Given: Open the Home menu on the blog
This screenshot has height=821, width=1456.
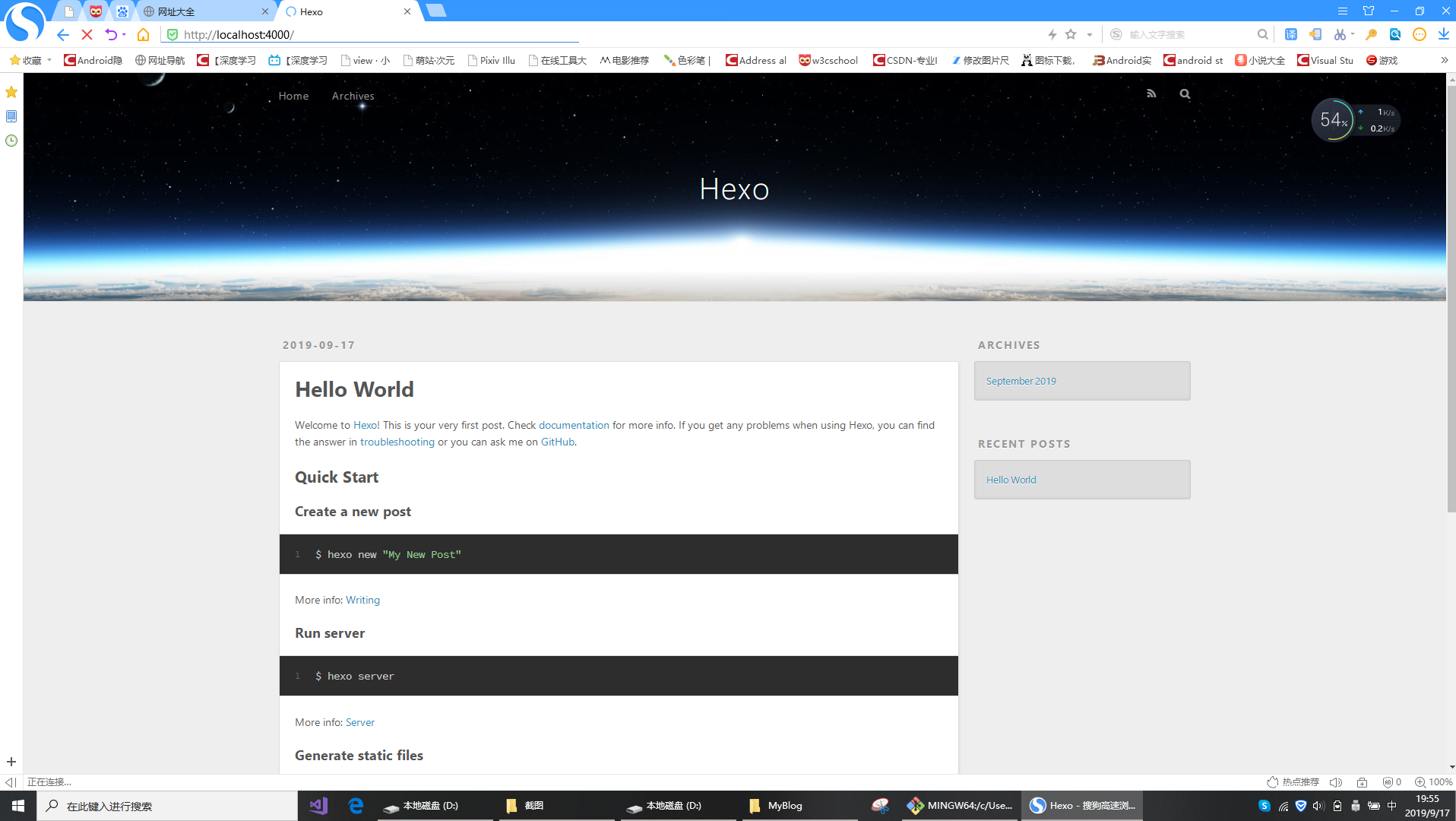Looking at the screenshot, I should pos(293,96).
